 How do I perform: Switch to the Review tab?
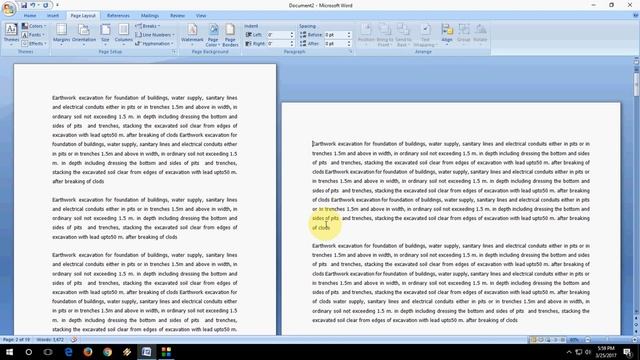(177, 16)
